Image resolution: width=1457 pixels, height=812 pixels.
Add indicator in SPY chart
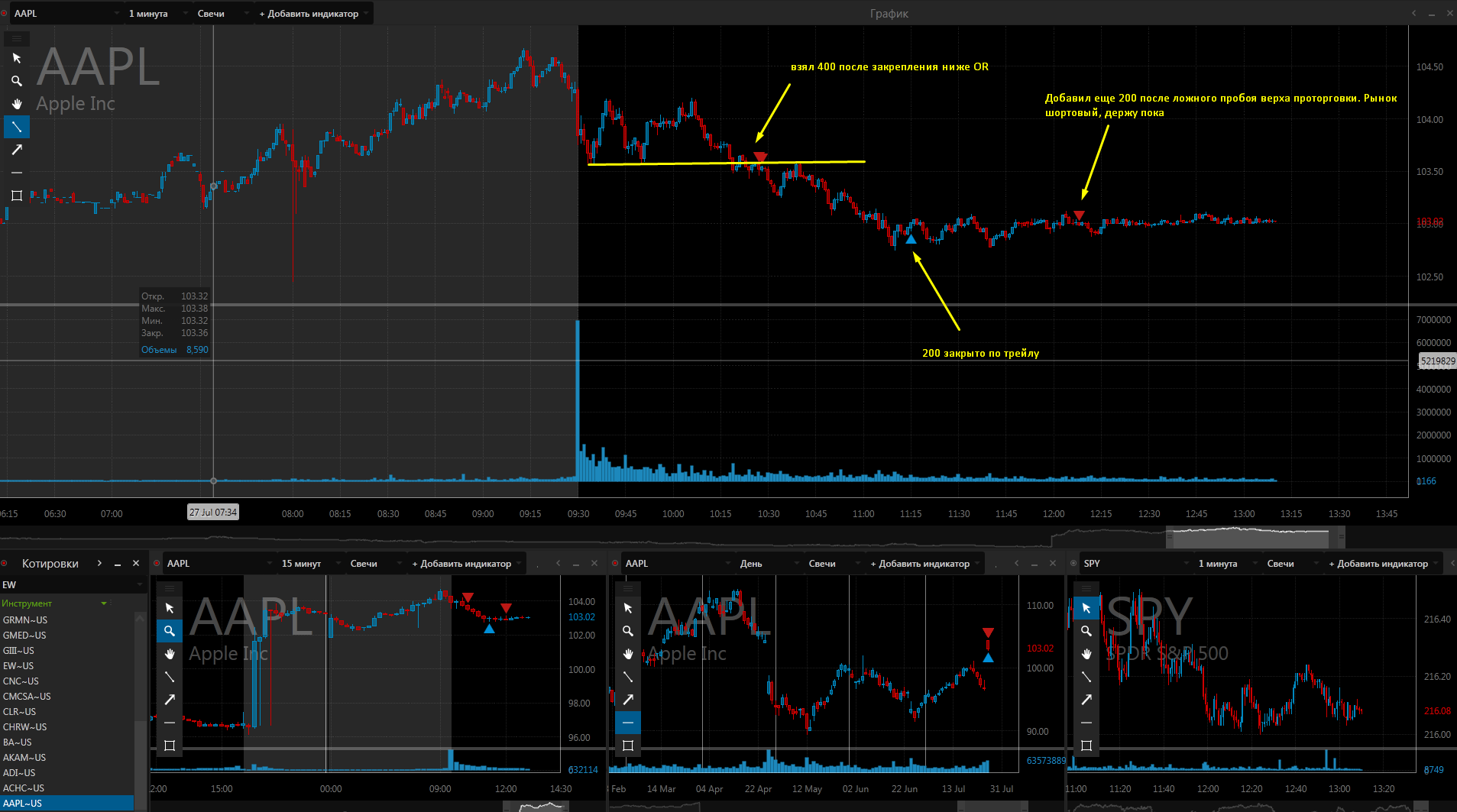1383,564
